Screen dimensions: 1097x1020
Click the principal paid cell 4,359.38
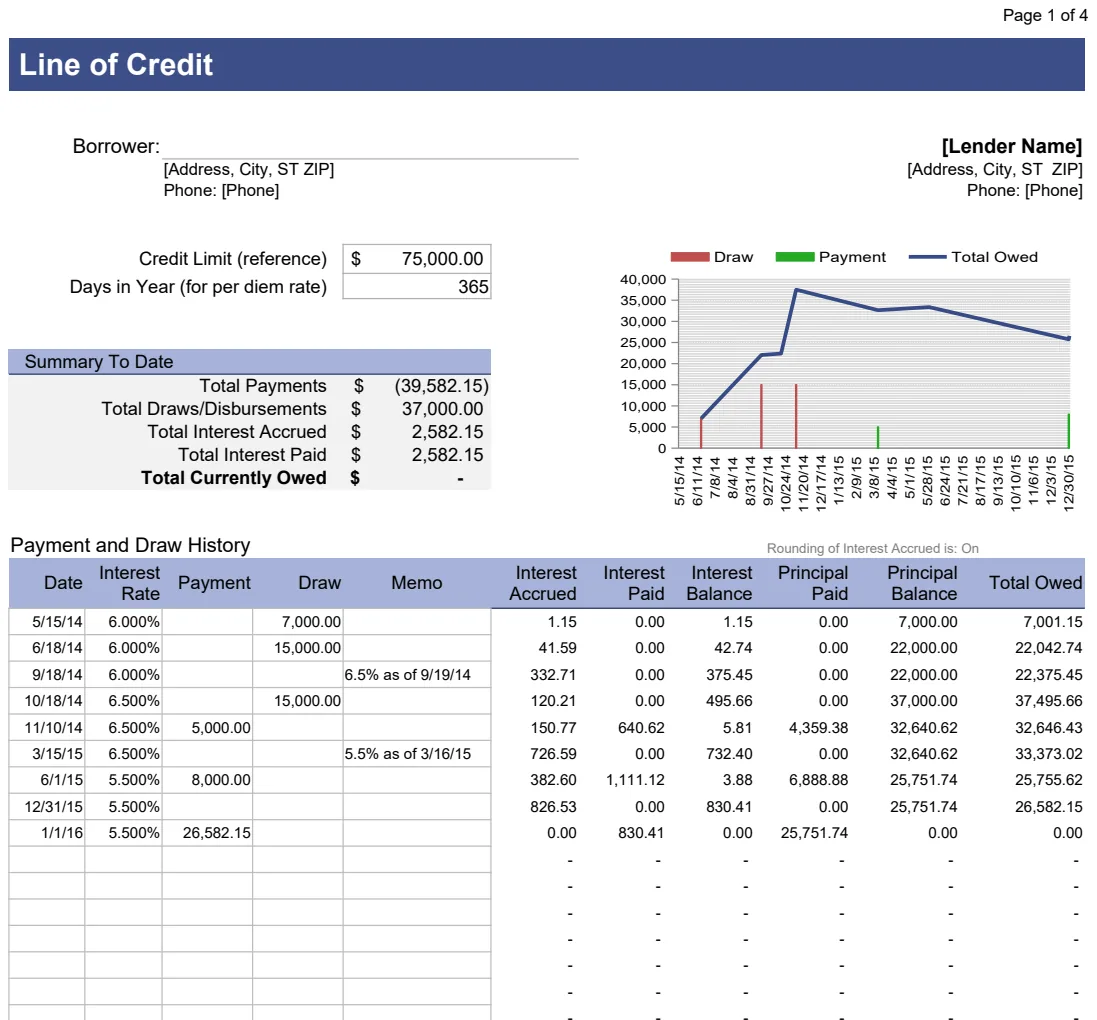point(819,728)
